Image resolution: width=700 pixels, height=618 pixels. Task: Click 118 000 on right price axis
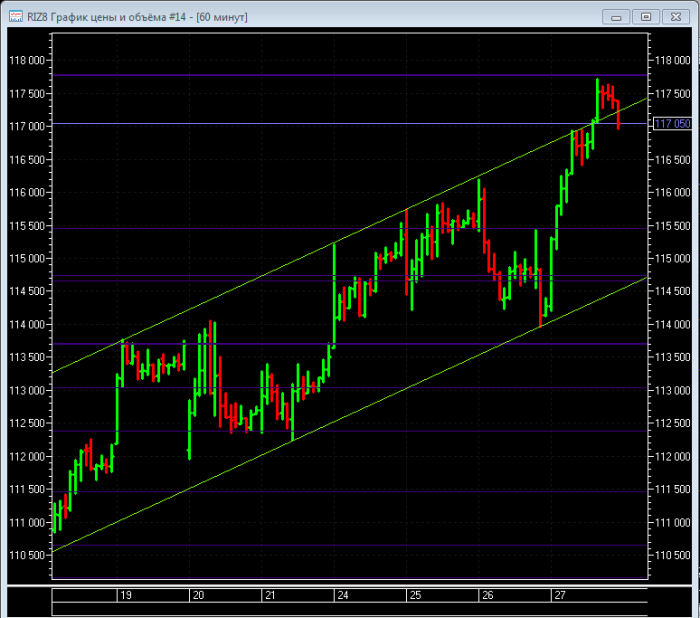click(672, 60)
